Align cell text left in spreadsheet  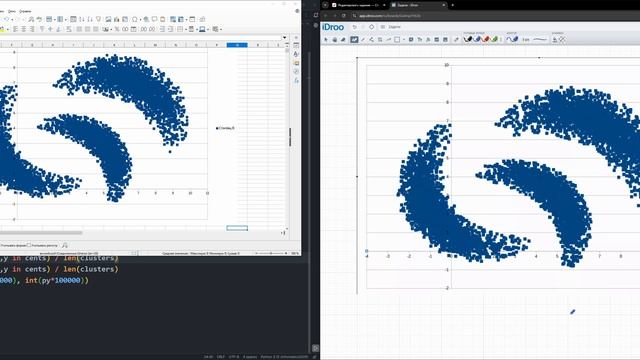coord(16,29)
